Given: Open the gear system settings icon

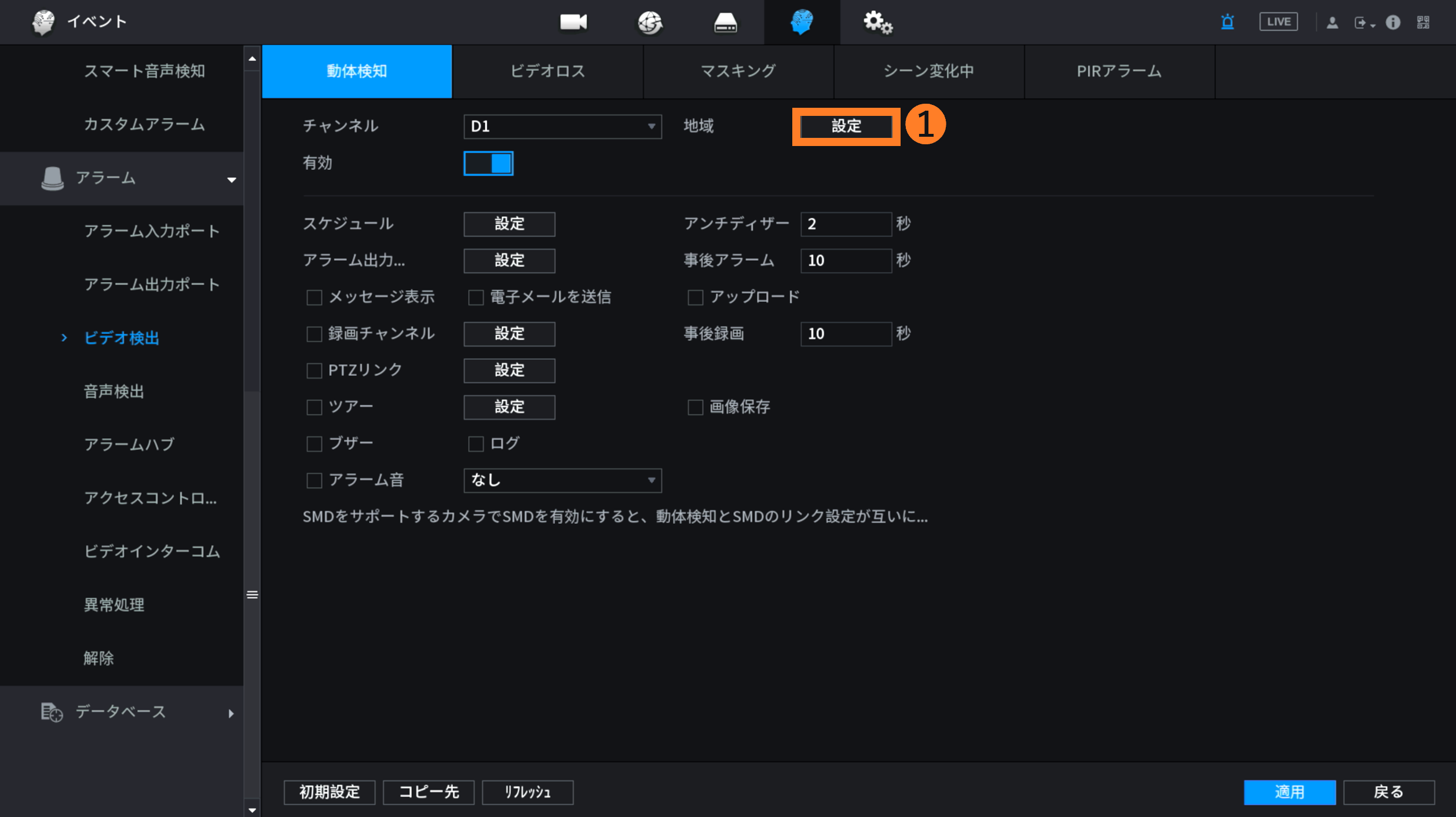Looking at the screenshot, I should [877, 23].
